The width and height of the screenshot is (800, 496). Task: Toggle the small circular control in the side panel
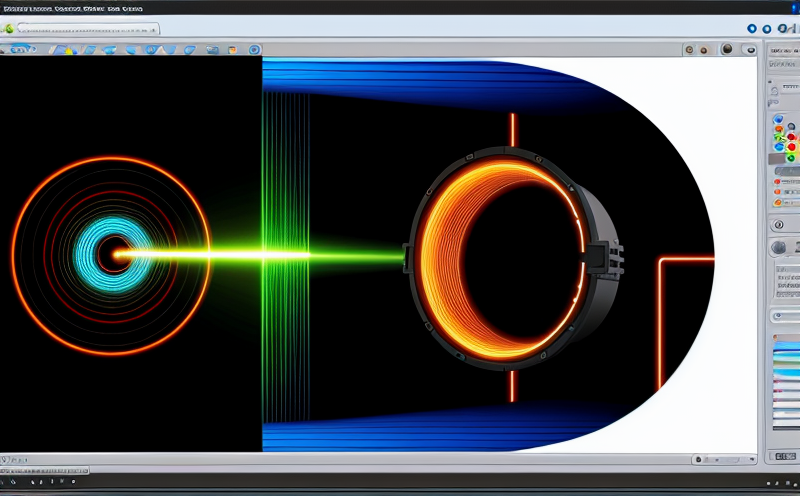pos(777,226)
